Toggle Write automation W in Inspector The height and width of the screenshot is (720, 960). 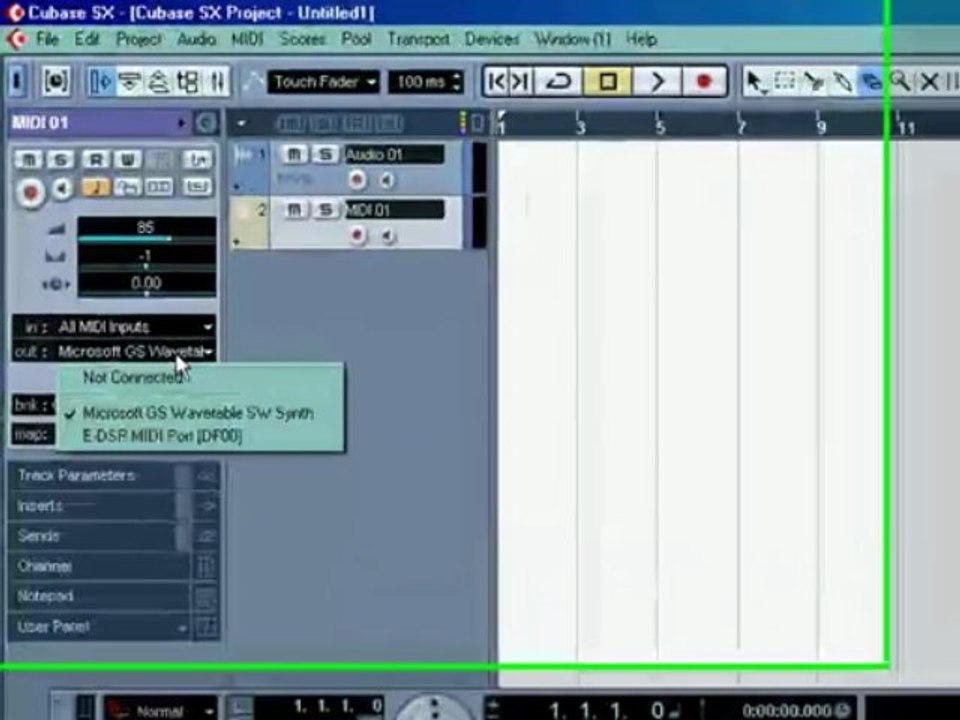click(127, 160)
